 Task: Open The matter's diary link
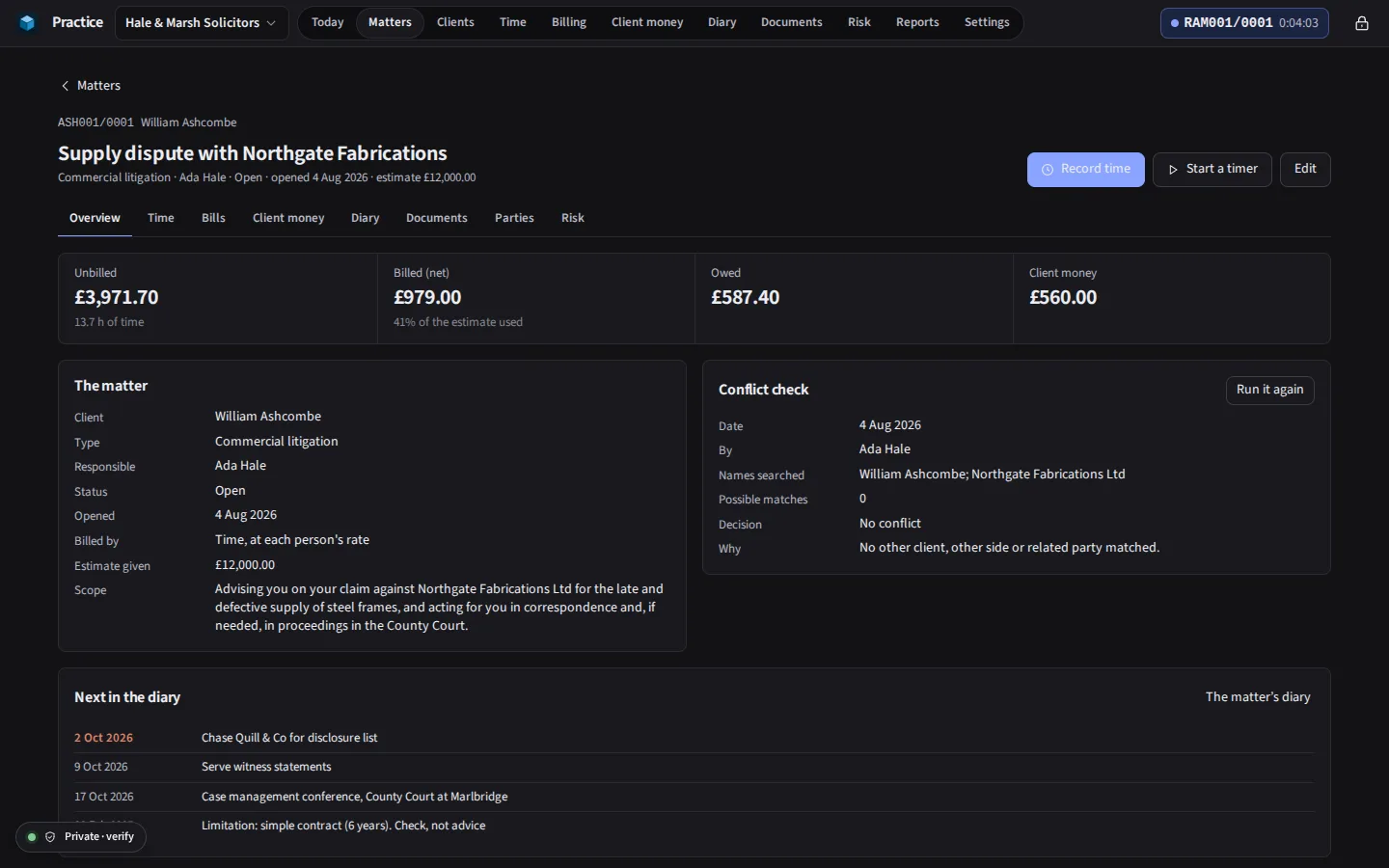coord(1258,697)
